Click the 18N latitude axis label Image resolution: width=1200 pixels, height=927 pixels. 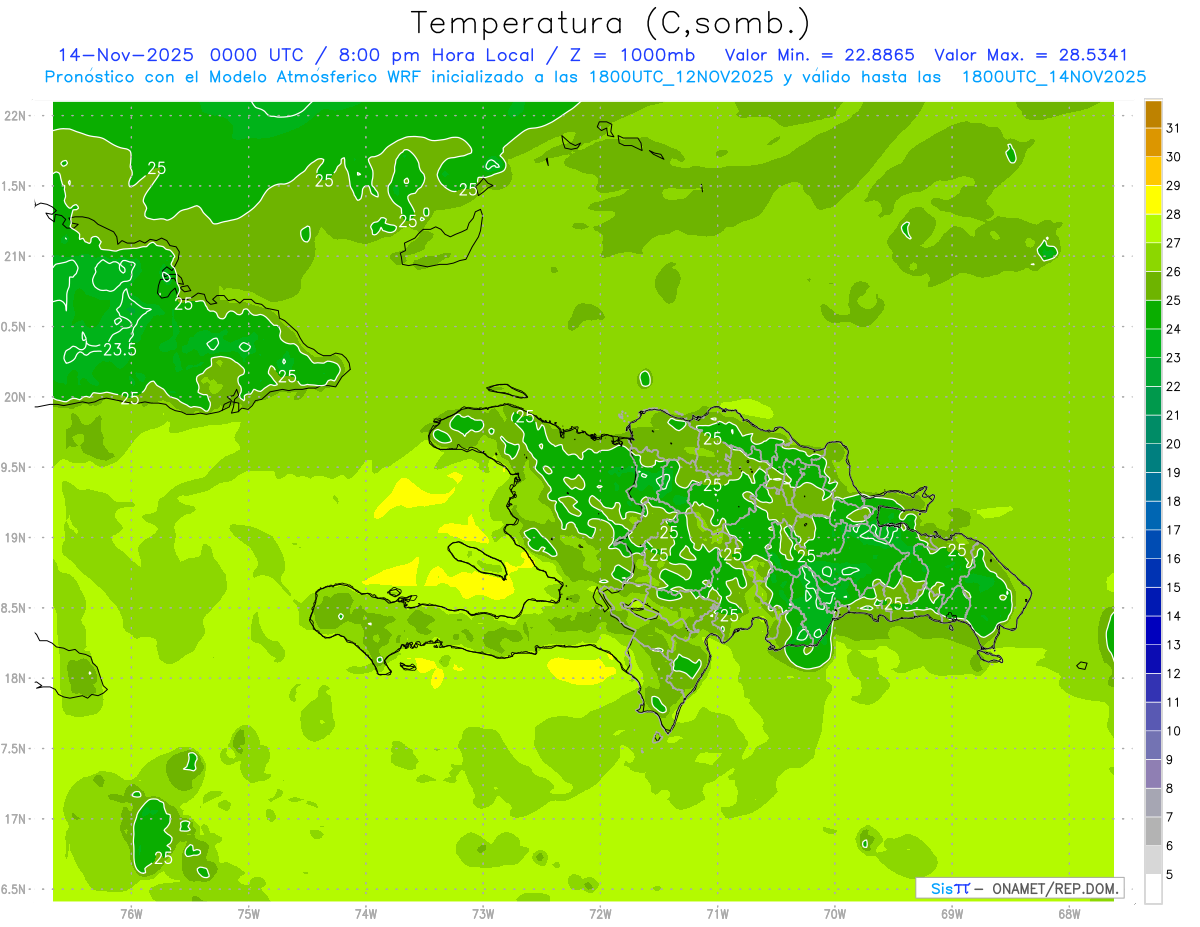point(15,679)
